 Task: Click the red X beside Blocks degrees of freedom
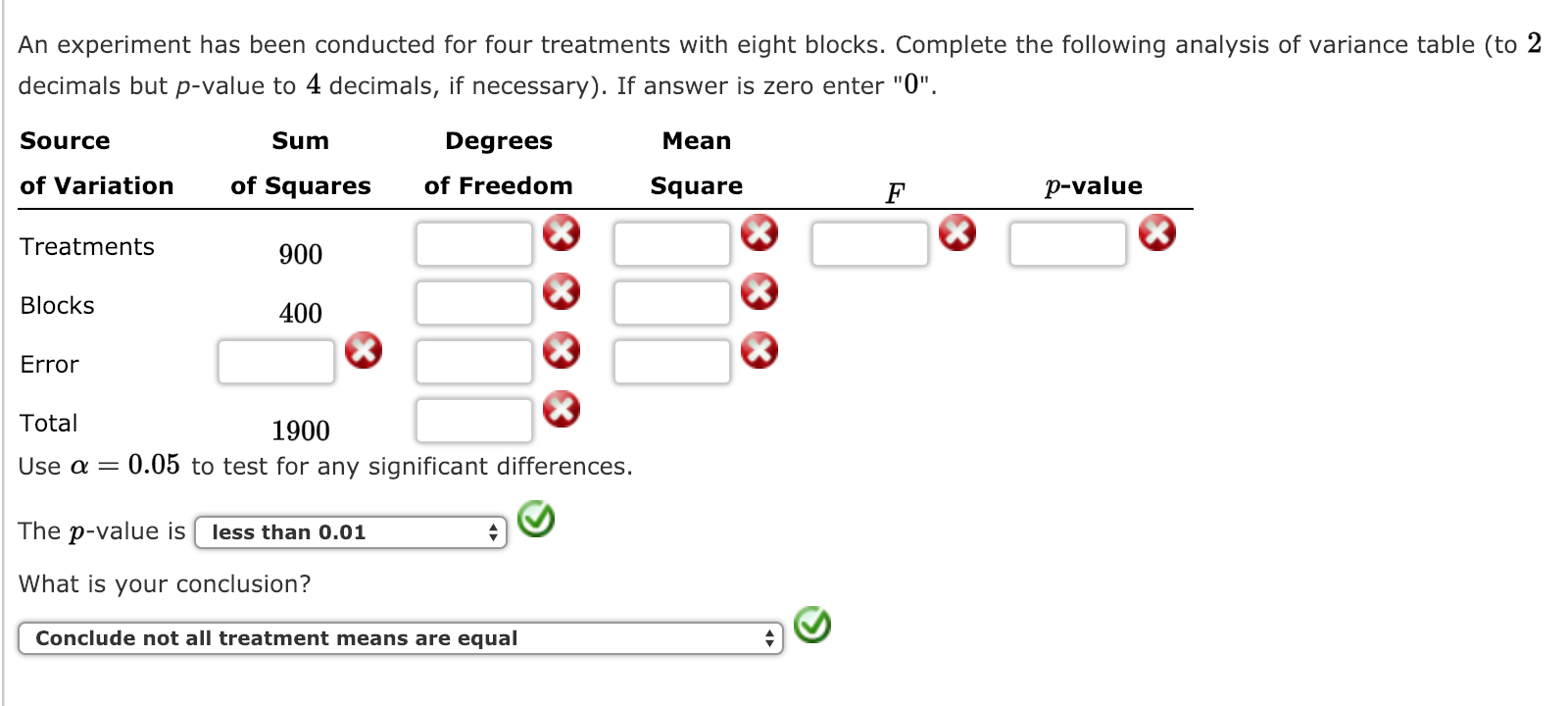pyautogui.click(x=560, y=291)
